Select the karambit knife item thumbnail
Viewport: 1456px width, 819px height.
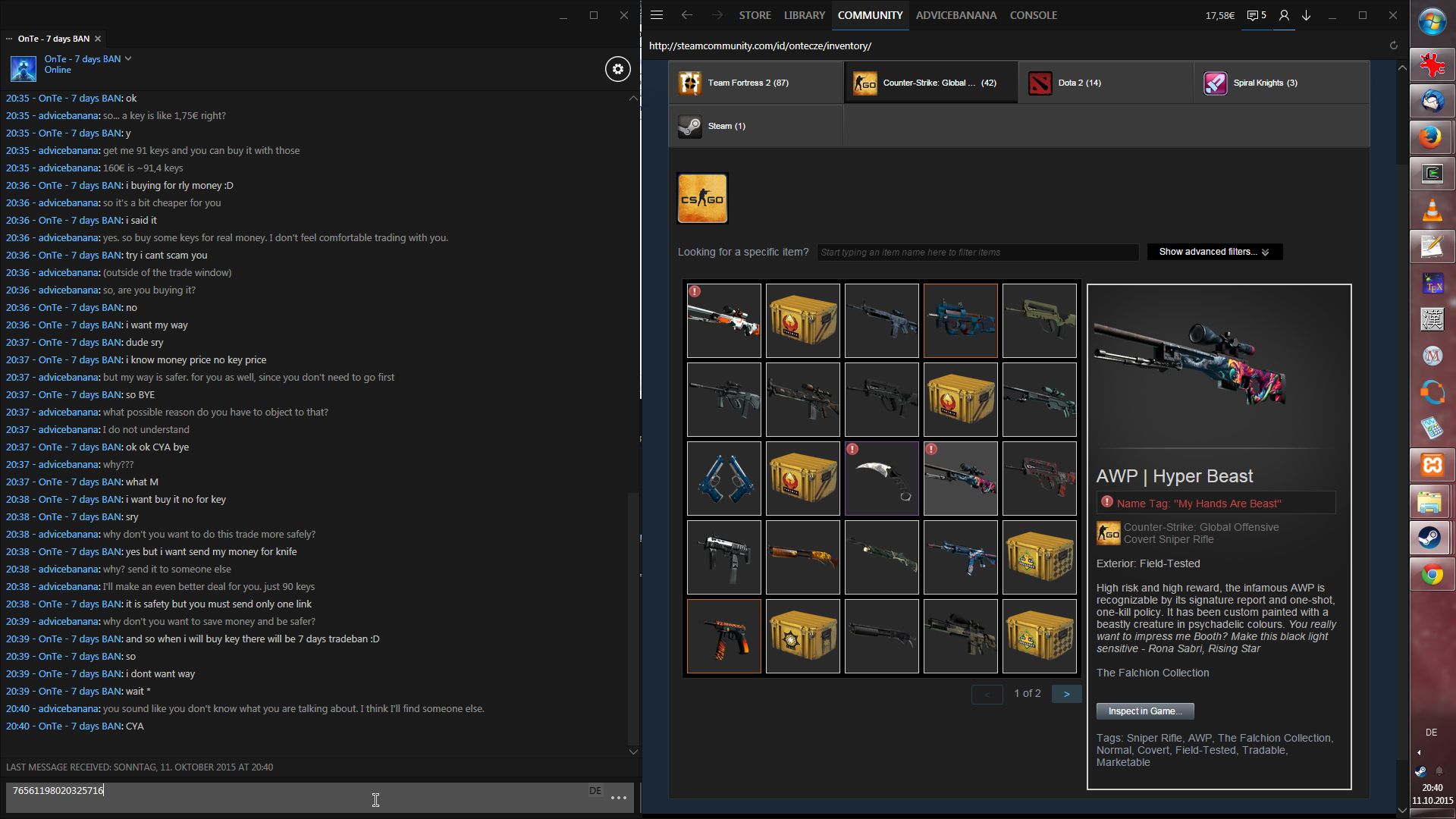881,479
